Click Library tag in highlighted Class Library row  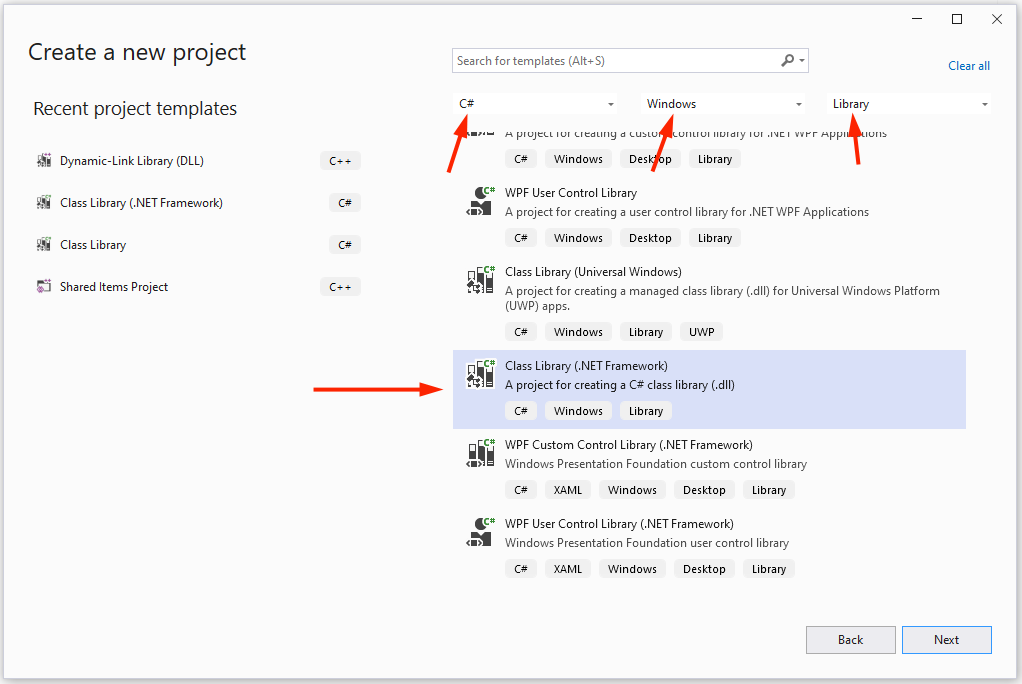tap(646, 411)
